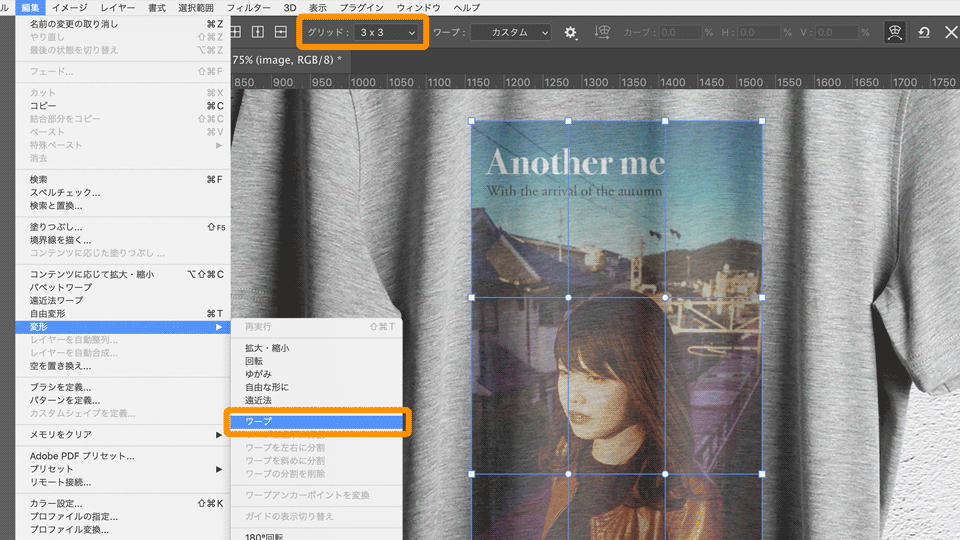Choose コンテンツに応じて拡大・縮小 entry
This screenshot has height=540, width=960.
(123, 274)
